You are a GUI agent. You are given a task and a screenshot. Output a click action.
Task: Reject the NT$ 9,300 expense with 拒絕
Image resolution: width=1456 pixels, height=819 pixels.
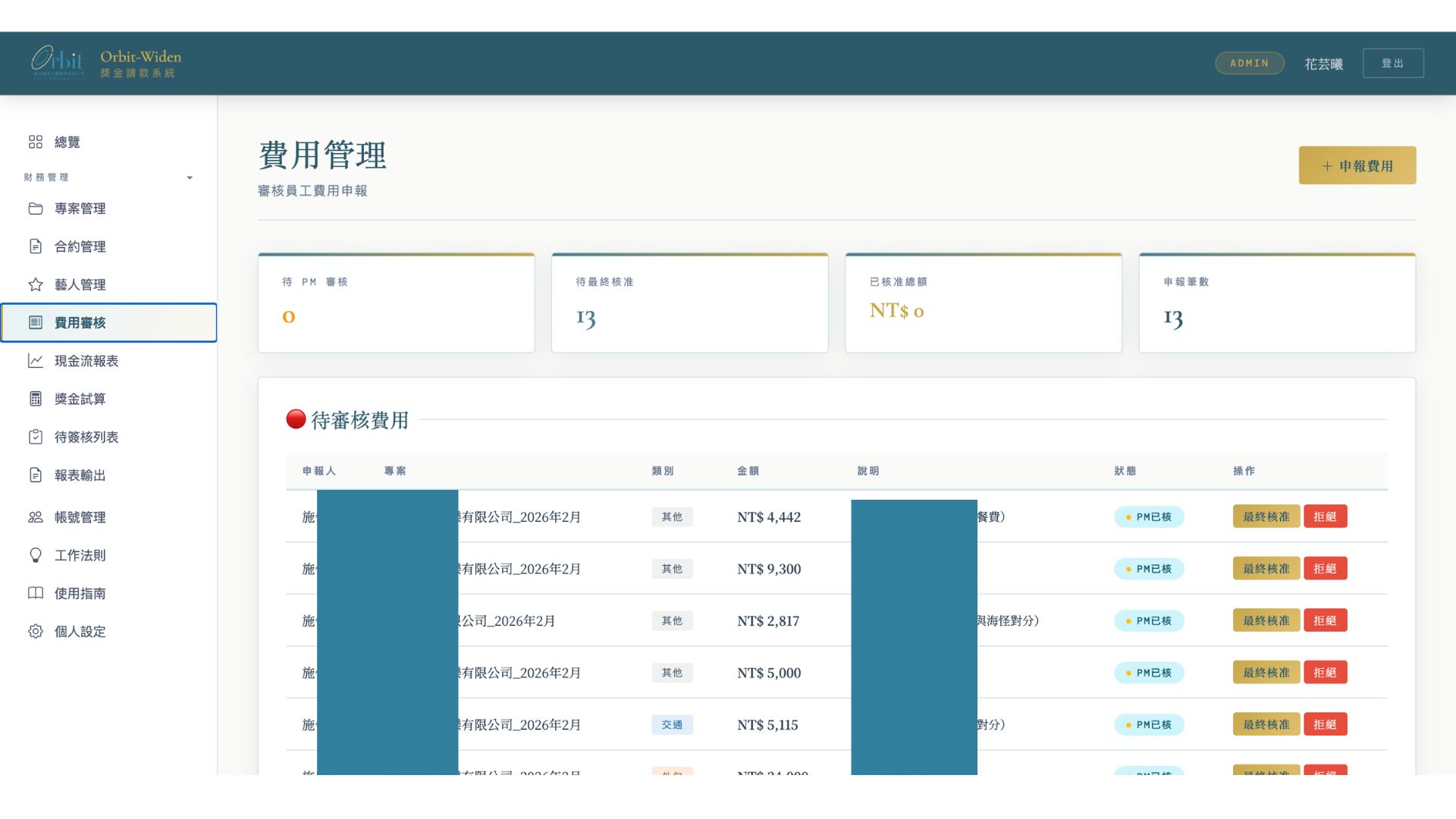click(x=1326, y=569)
